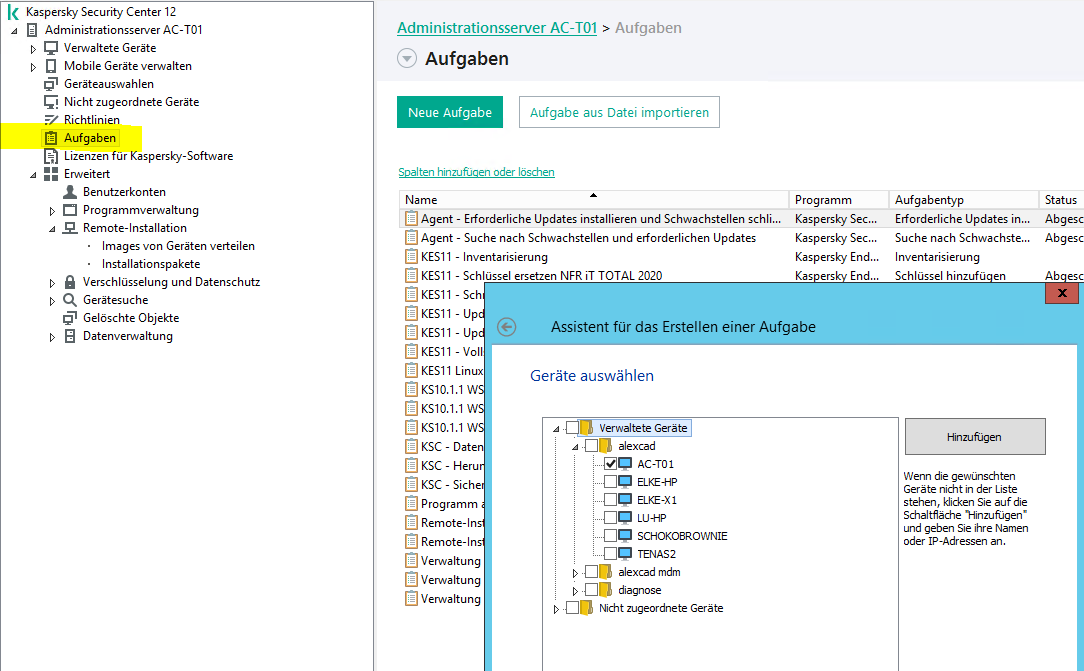This screenshot has height=671, width=1084.
Task: Click the Gelöschte Objekte icon
Action: click(x=70, y=318)
